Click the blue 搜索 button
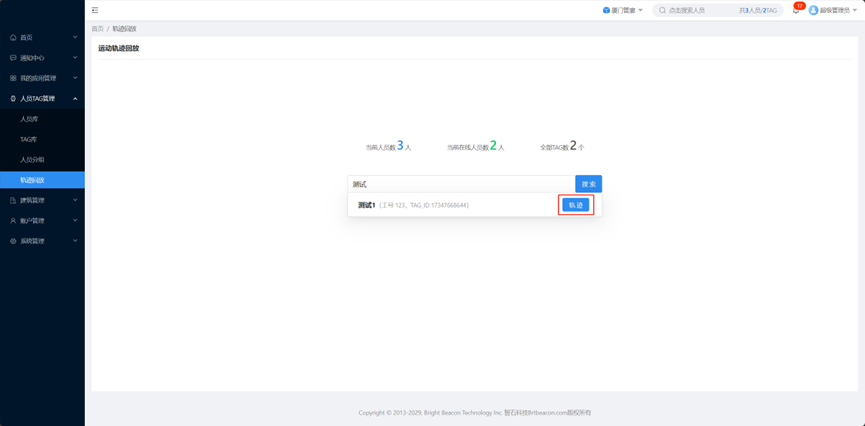This screenshot has width=865, height=426. pos(588,184)
